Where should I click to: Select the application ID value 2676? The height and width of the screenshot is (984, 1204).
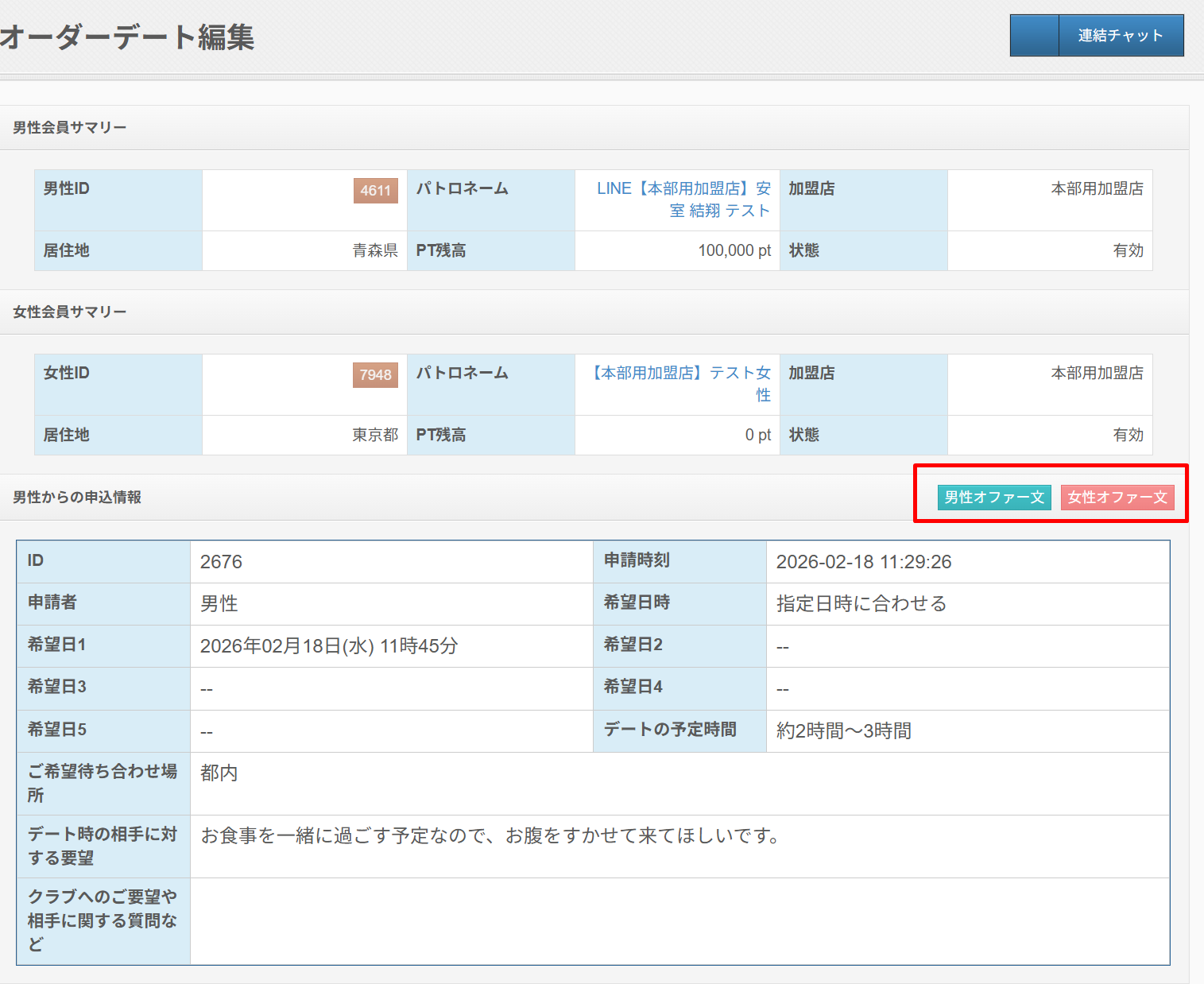pos(221,562)
